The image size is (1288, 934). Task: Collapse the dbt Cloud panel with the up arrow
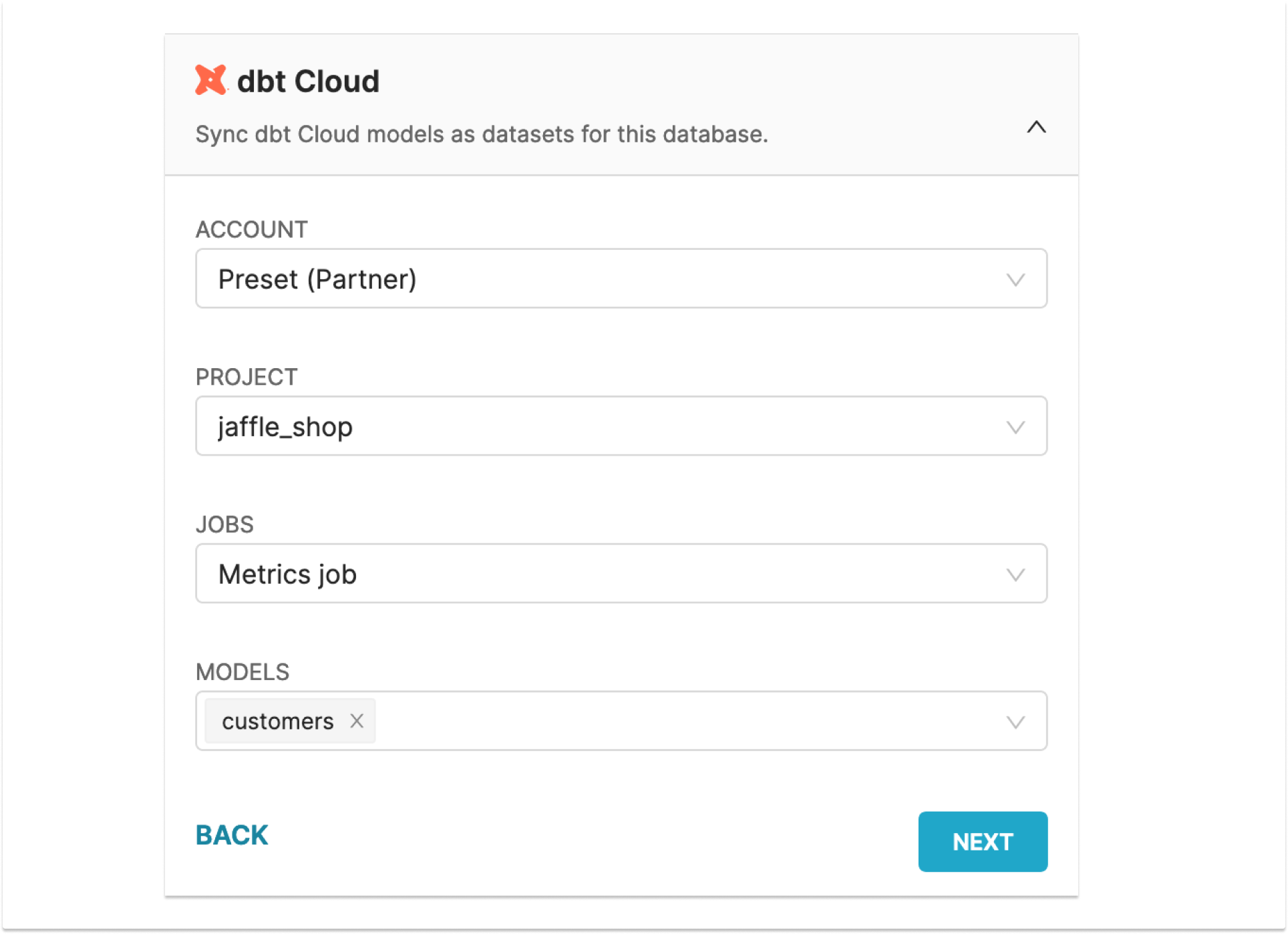point(1037,128)
